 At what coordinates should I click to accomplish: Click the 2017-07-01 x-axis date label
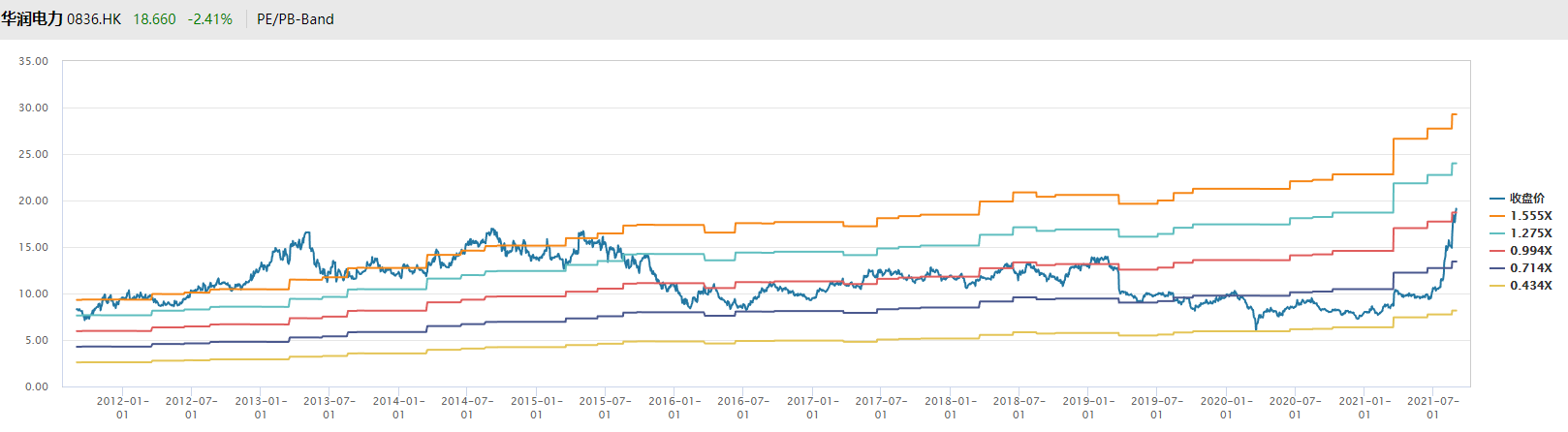[x=881, y=408]
